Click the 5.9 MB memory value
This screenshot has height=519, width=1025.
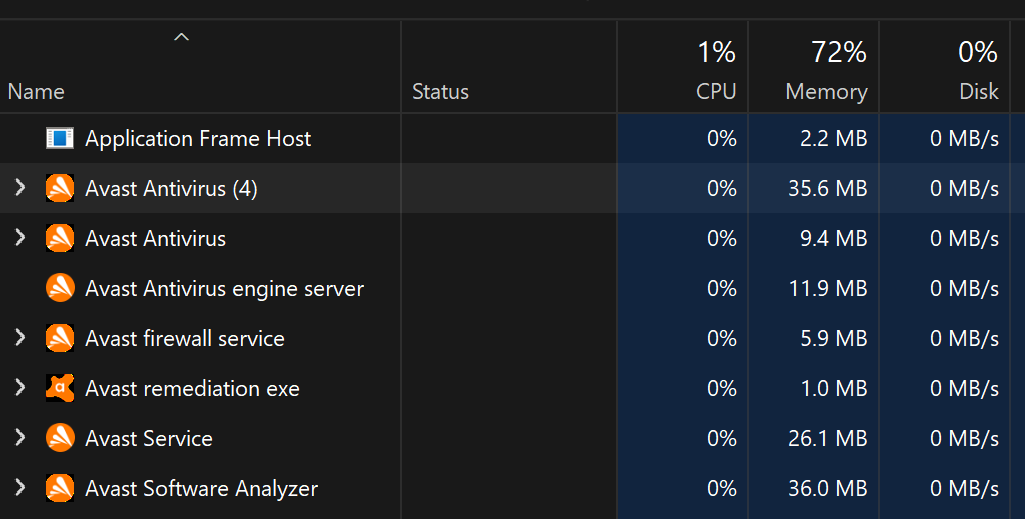pos(833,339)
